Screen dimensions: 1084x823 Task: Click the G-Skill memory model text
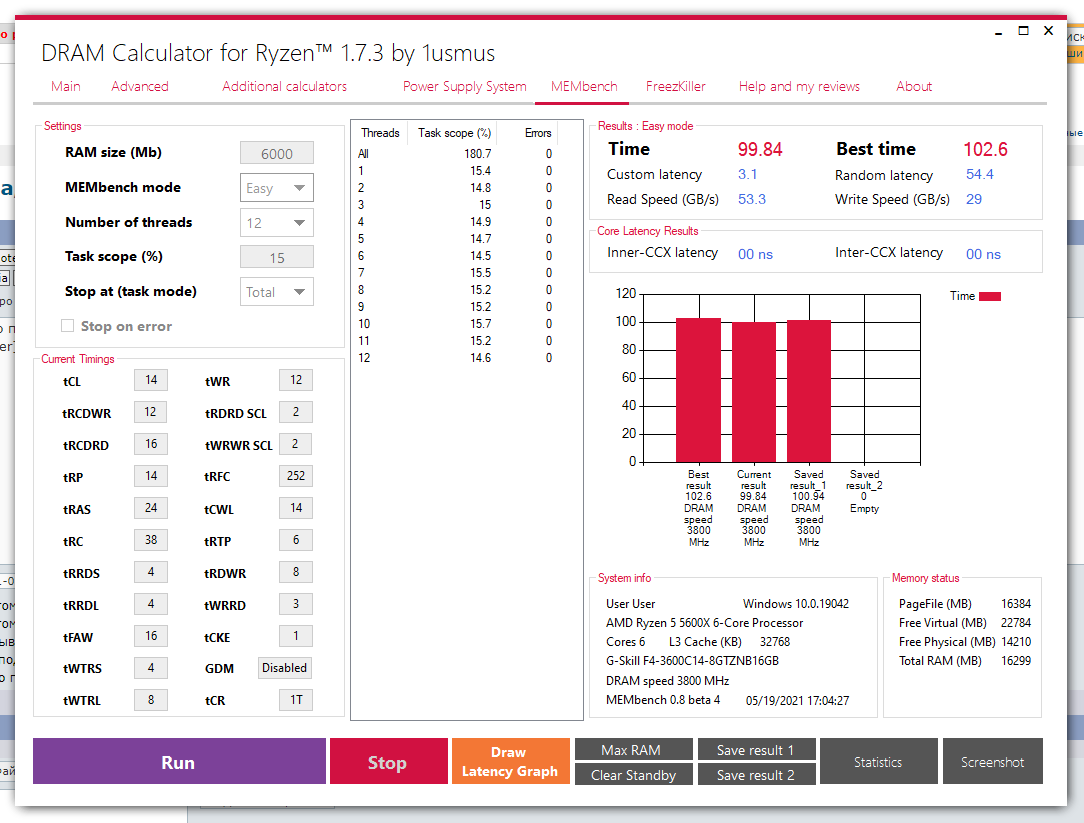[693, 660]
